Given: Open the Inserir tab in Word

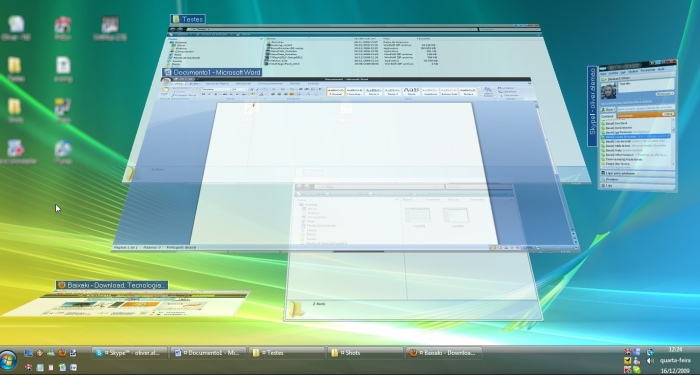Looking at the screenshot, I should tap(194, 83).
